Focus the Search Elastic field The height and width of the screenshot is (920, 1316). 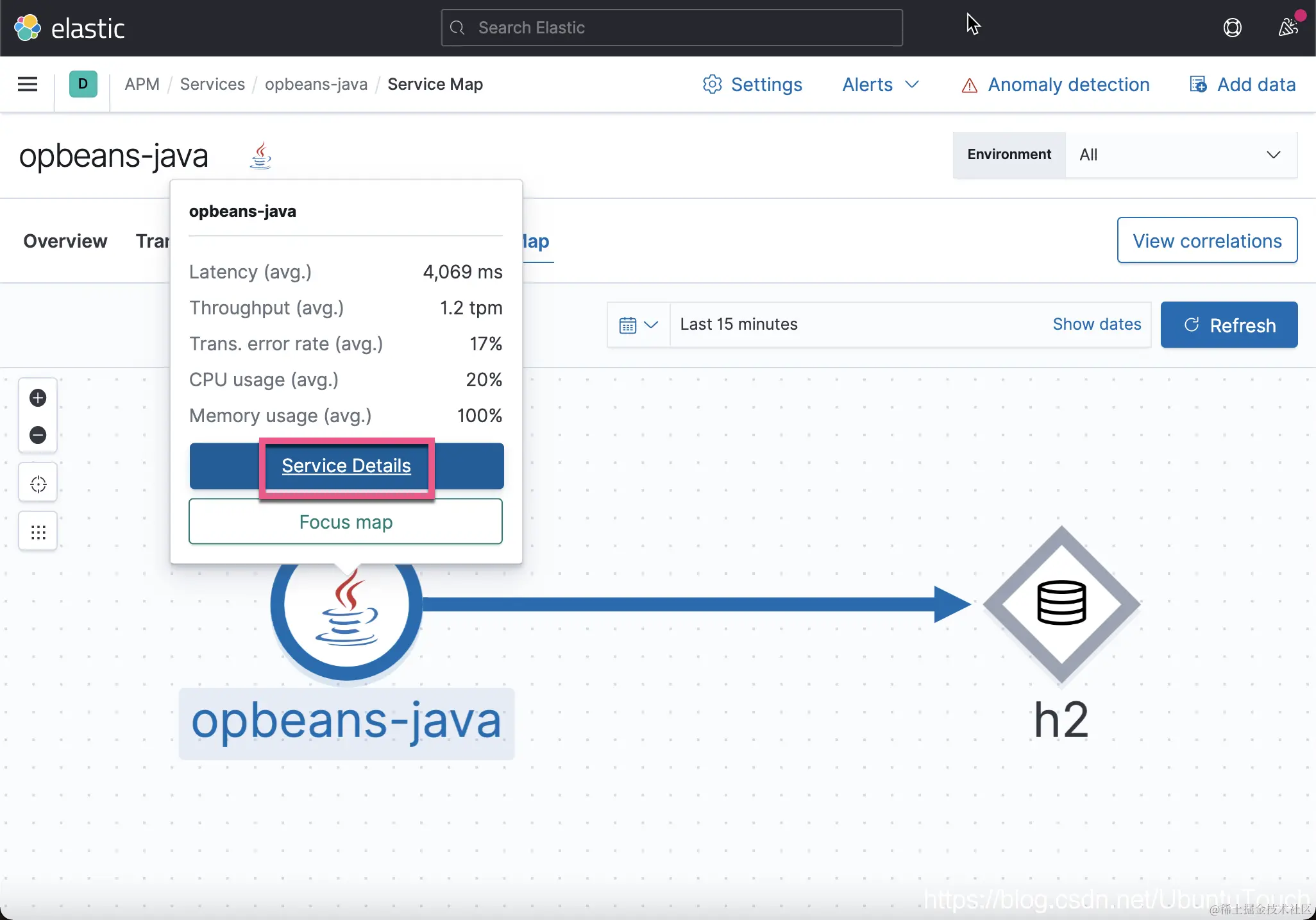click(671, 28)
